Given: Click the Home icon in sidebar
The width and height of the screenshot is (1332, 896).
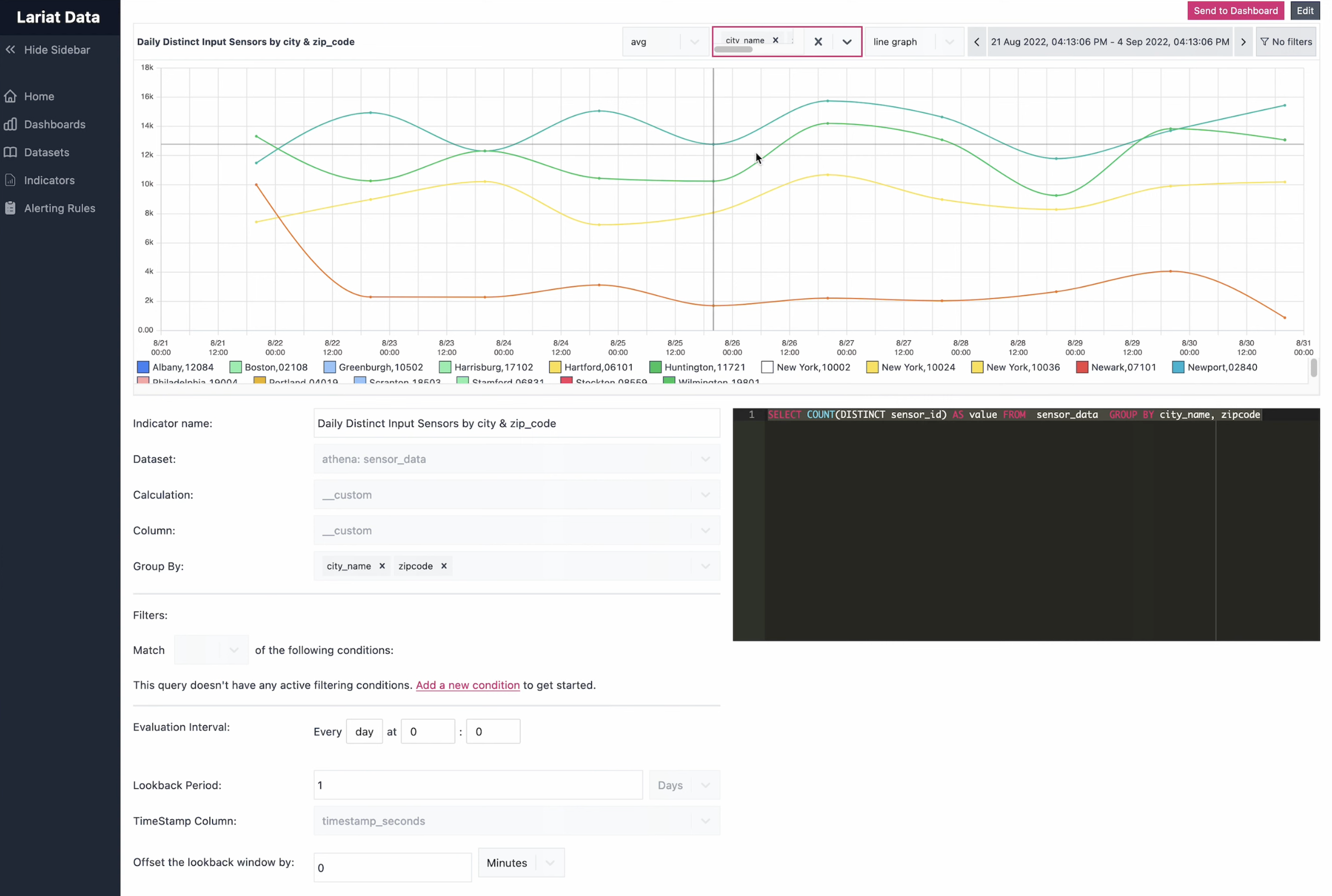Looking at the screenshot, I should coord(10,96).
